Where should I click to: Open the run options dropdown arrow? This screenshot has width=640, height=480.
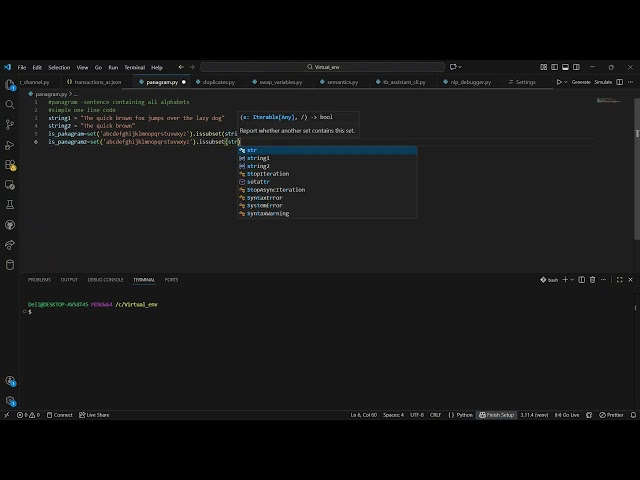tap(566, 82)
